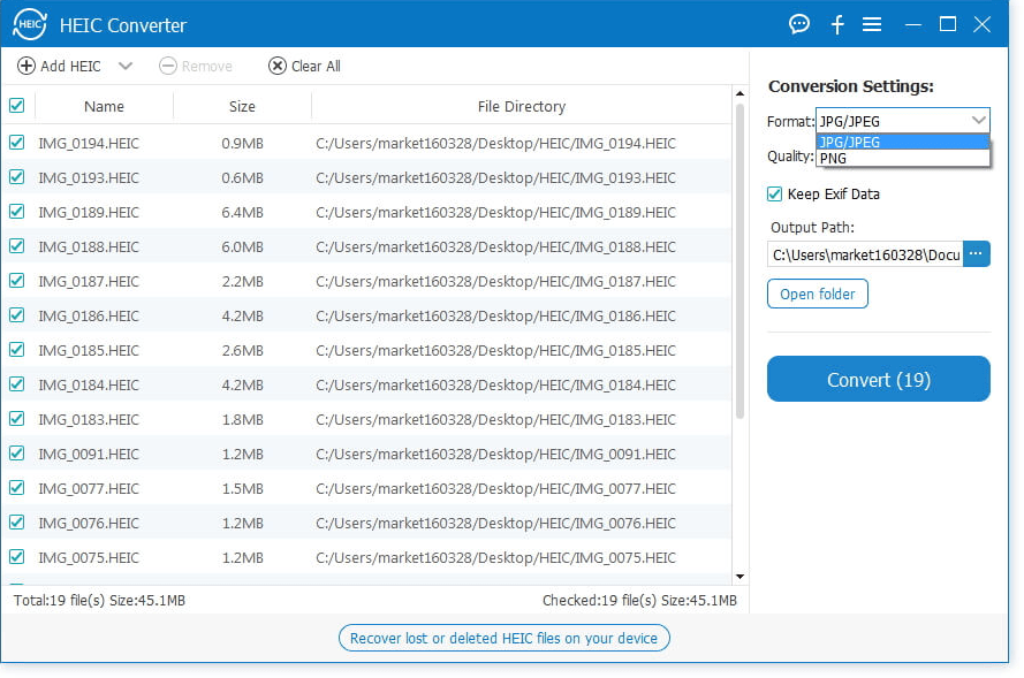Uncheck IMG_0187.HEIC checkbox
Screen dimensions: 1024x678
click(x=17, y=281)
